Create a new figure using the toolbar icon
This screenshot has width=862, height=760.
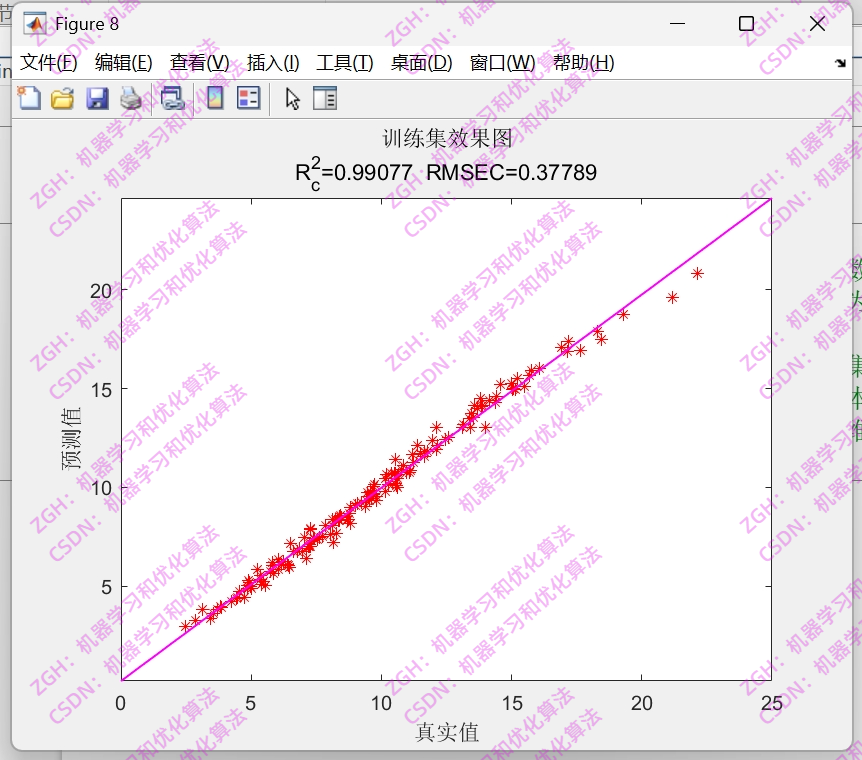(x=30, y=98)
